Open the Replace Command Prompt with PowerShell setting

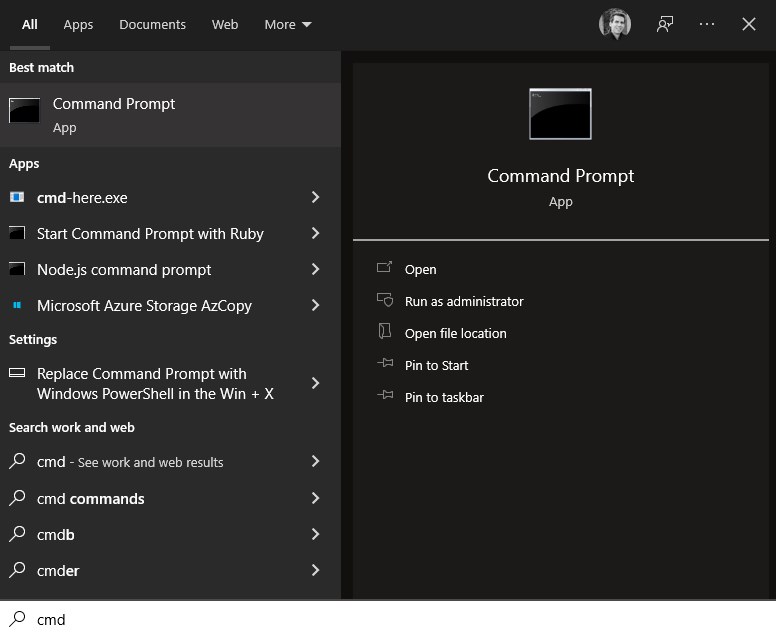155,384
